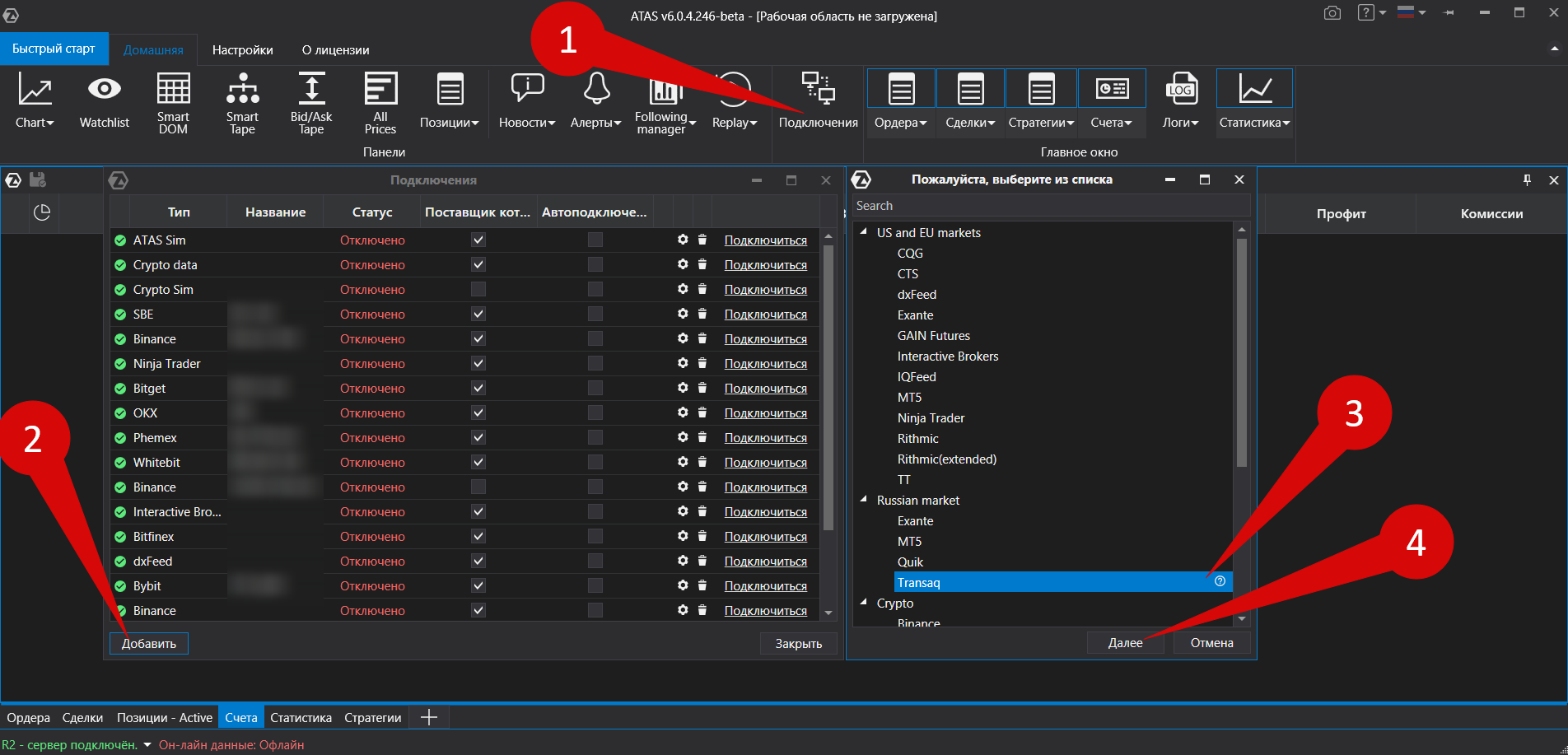Open the Following manager ribbon tool
1568x755 pixels.
click(665, 103)
